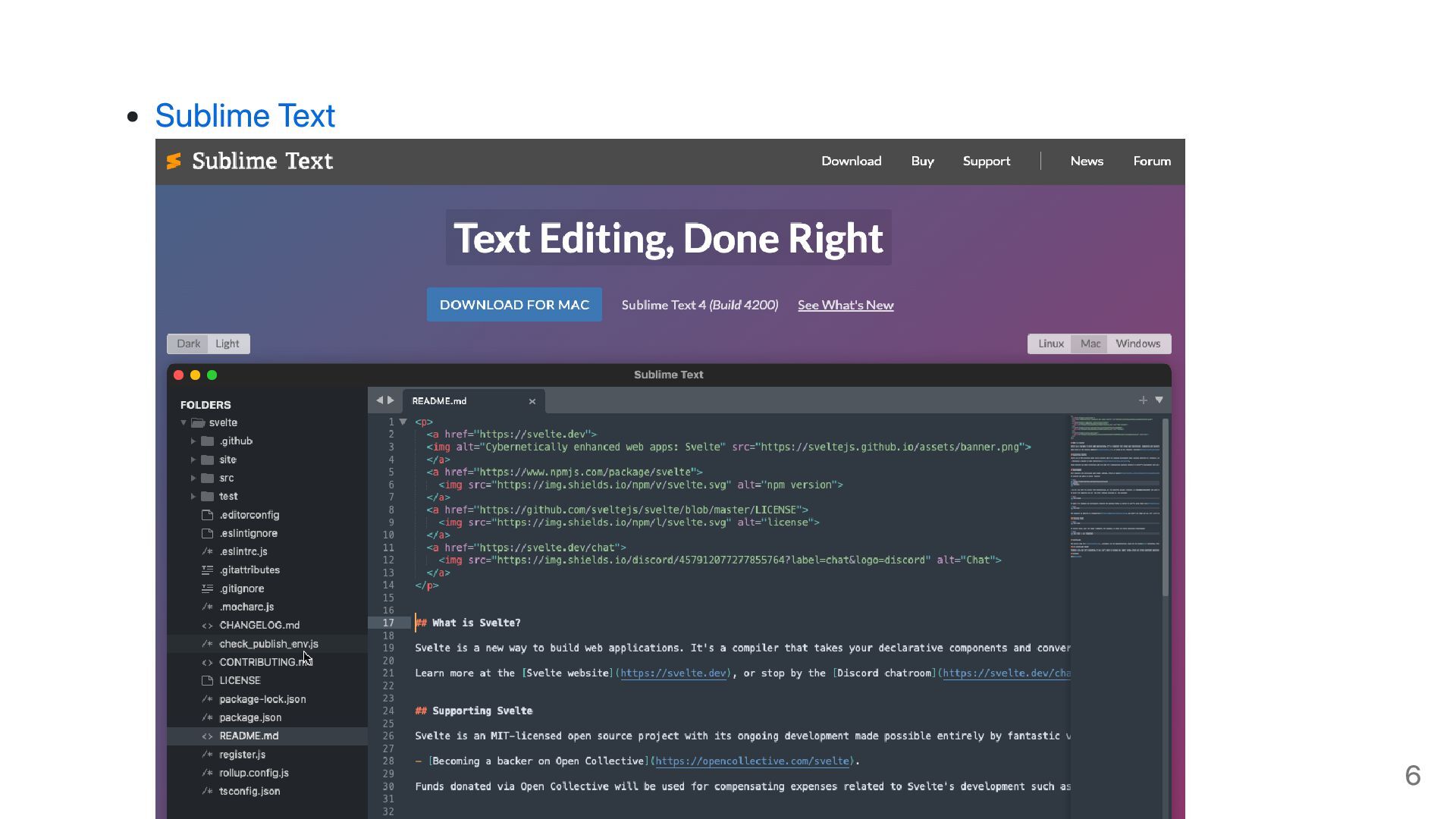Switch to the Light theme
The width and height of the screenshot is (1456, 819).
pyautogui.click(x=227, y=344)
